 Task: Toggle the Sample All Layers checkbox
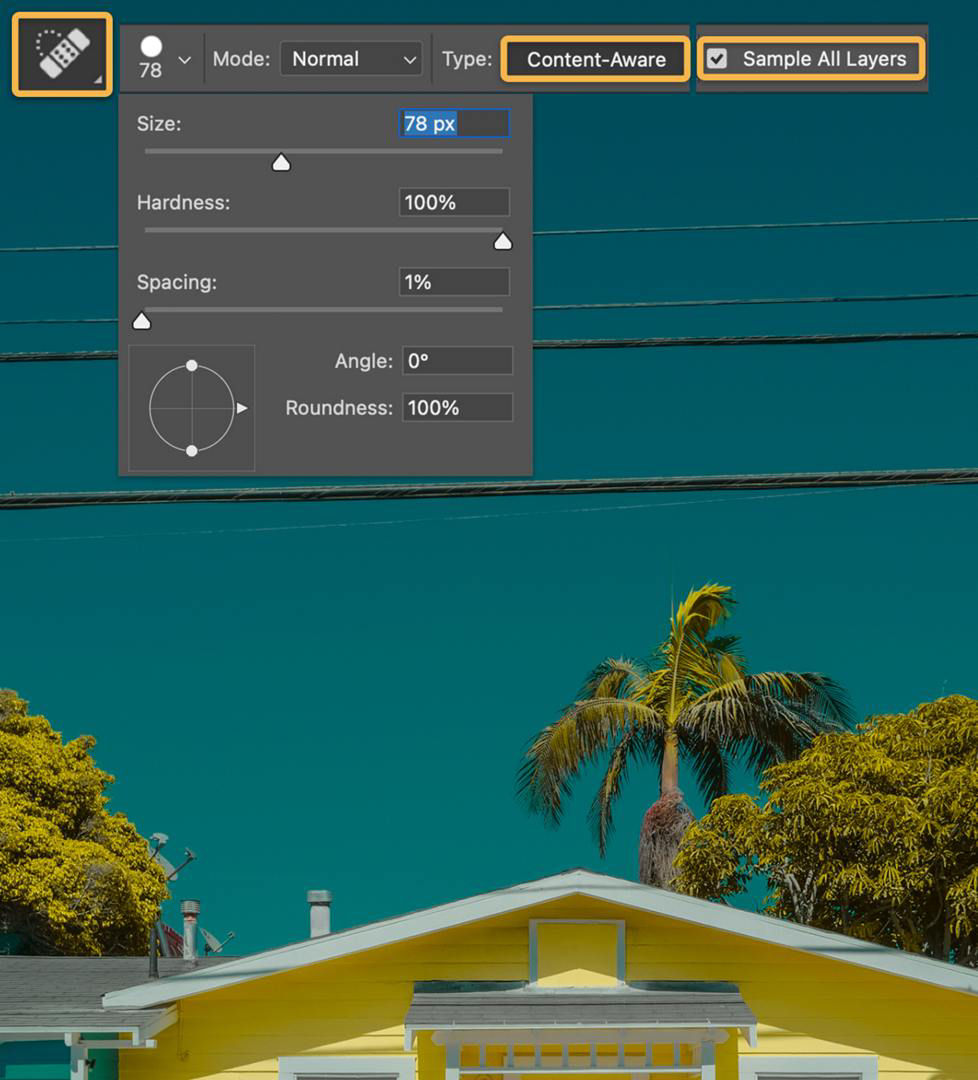coord(717,59)
